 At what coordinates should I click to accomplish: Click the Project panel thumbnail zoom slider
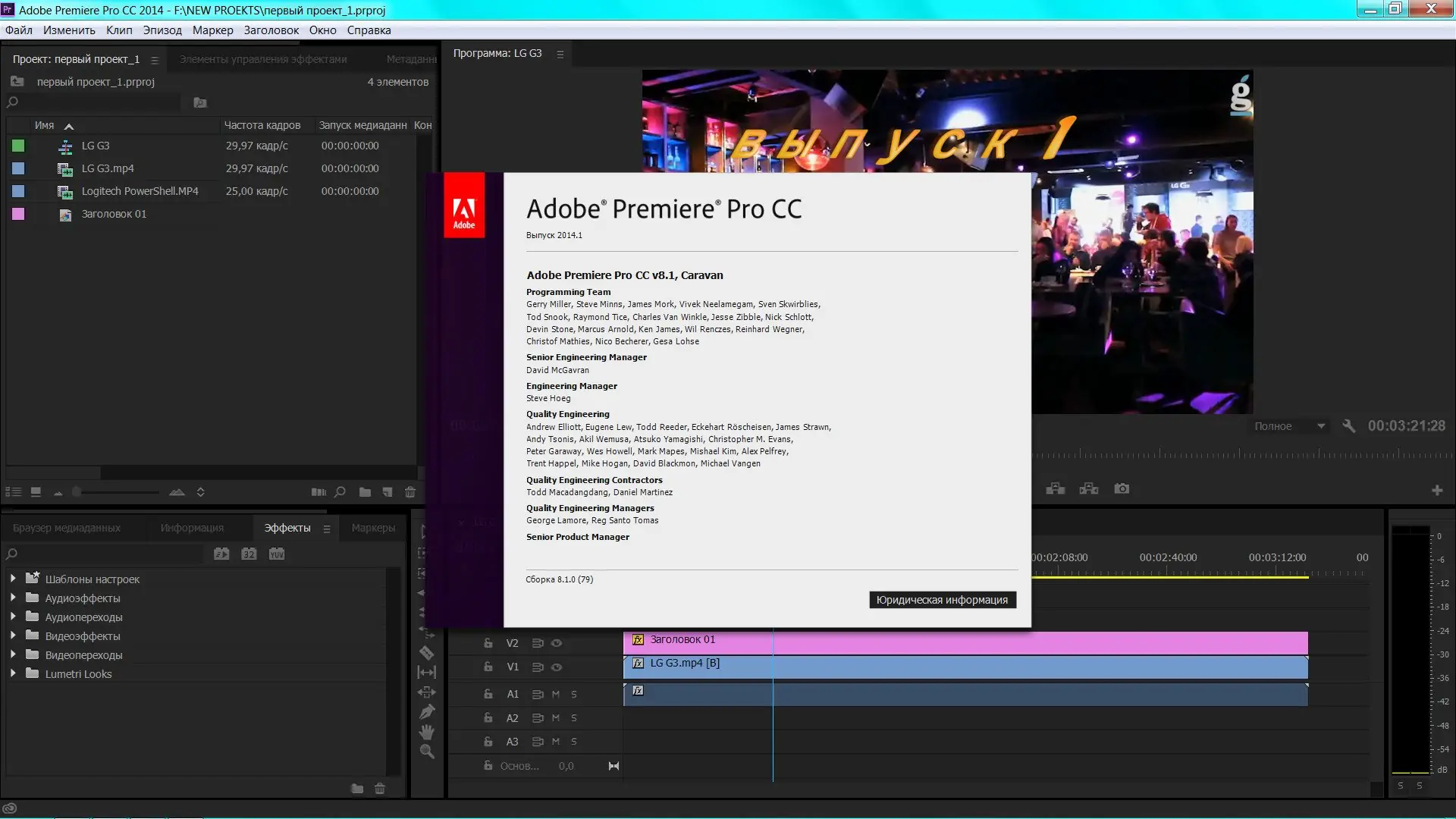(77, 492)
